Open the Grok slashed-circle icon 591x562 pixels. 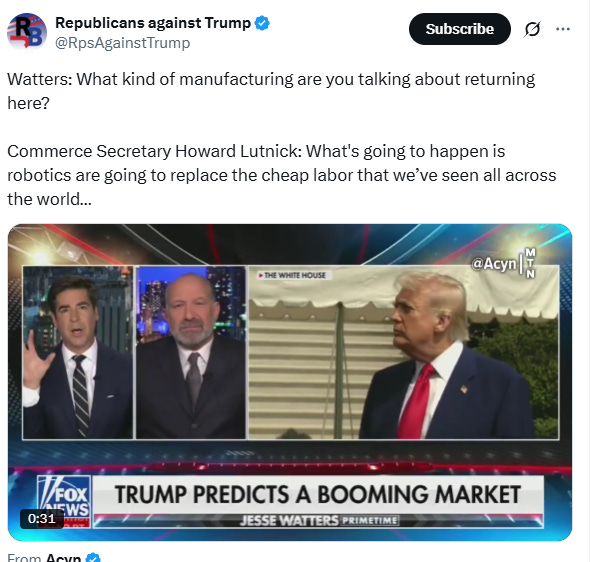coord(532,29)
